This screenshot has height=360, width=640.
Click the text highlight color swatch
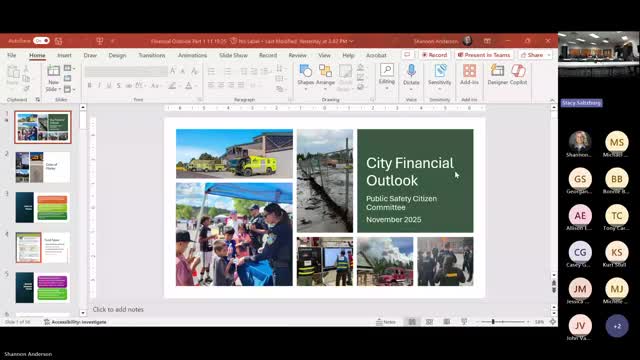pos(172,86)
